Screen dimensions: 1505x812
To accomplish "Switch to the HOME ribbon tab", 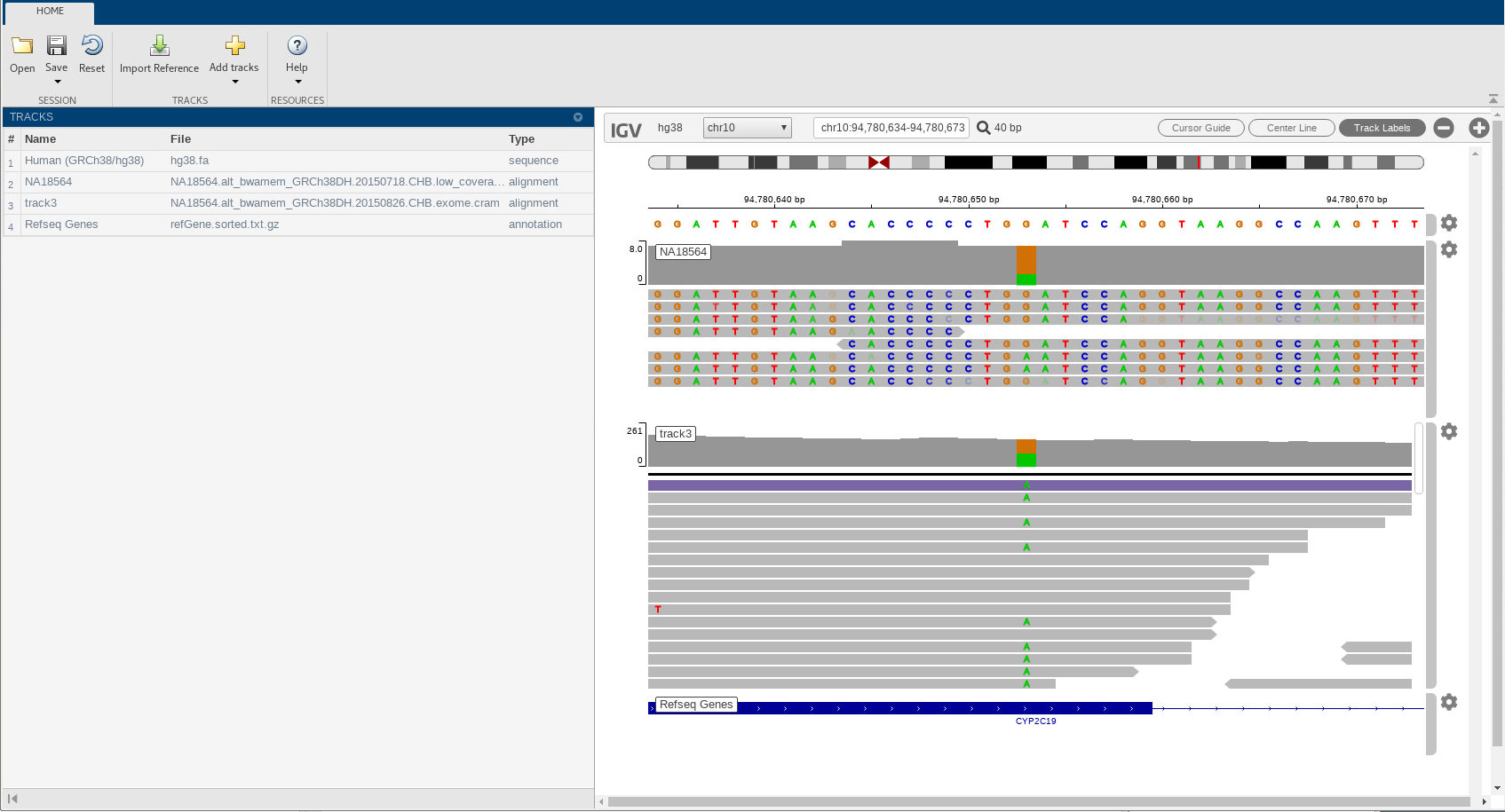I will click(49, 12).
